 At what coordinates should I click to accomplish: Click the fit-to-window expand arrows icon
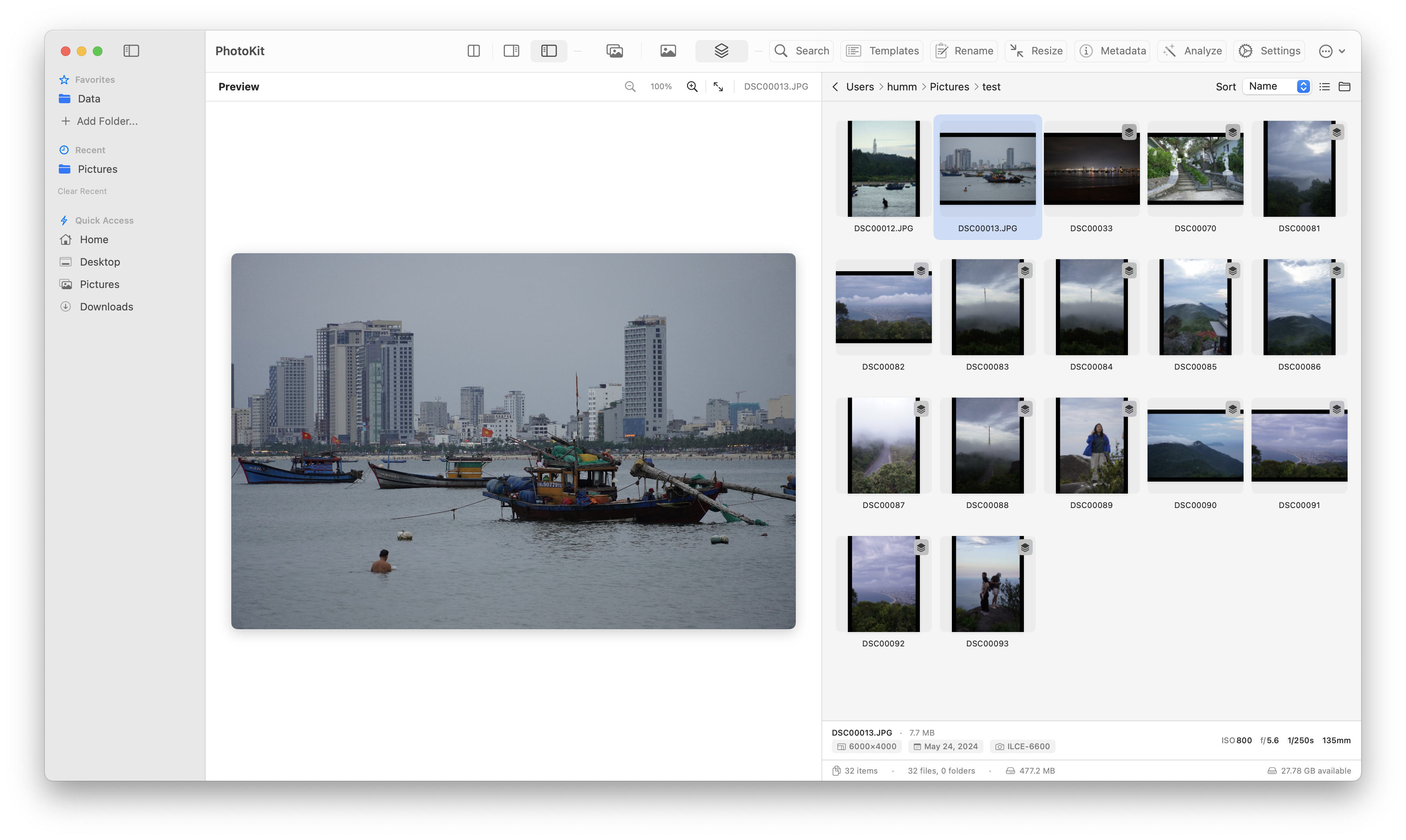click(x=718, y=87)
